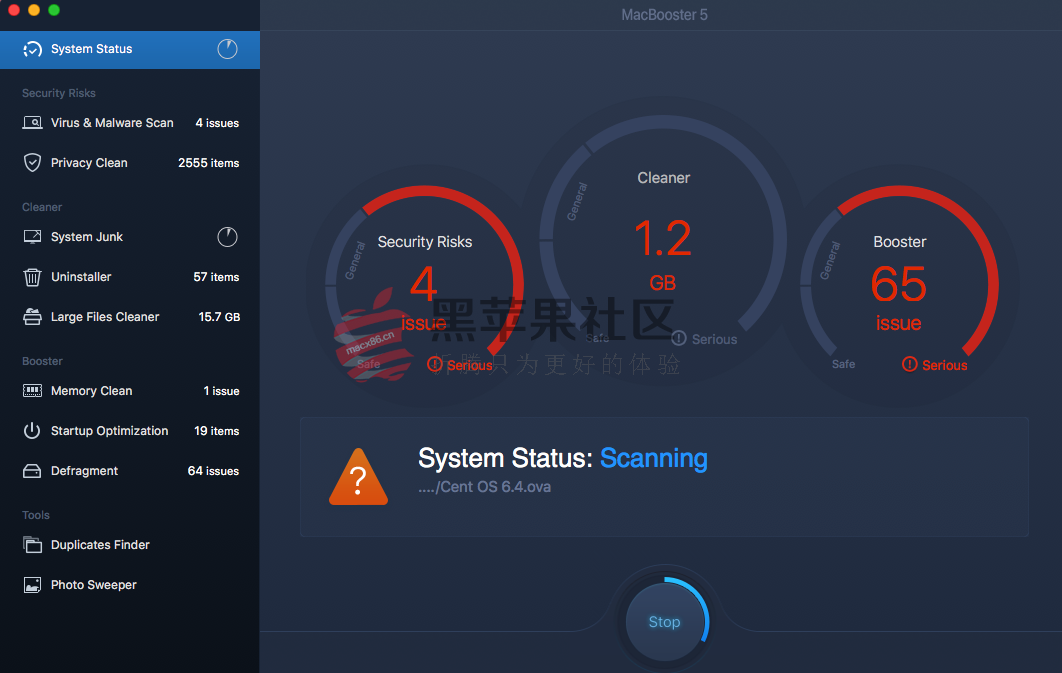Viewport: 1062px width, 673px height.
Task: Click the scanned file path Cent OS 6.4.ova
Action: click(x=484, y=487)
